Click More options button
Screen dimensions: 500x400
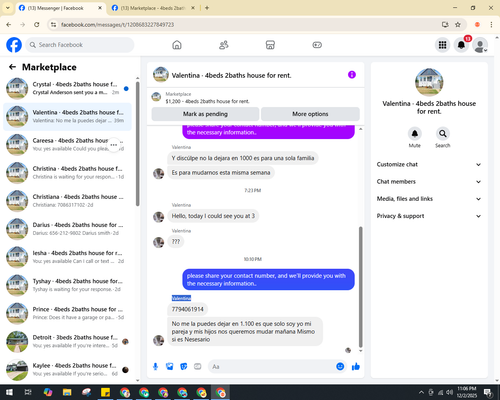310,114
